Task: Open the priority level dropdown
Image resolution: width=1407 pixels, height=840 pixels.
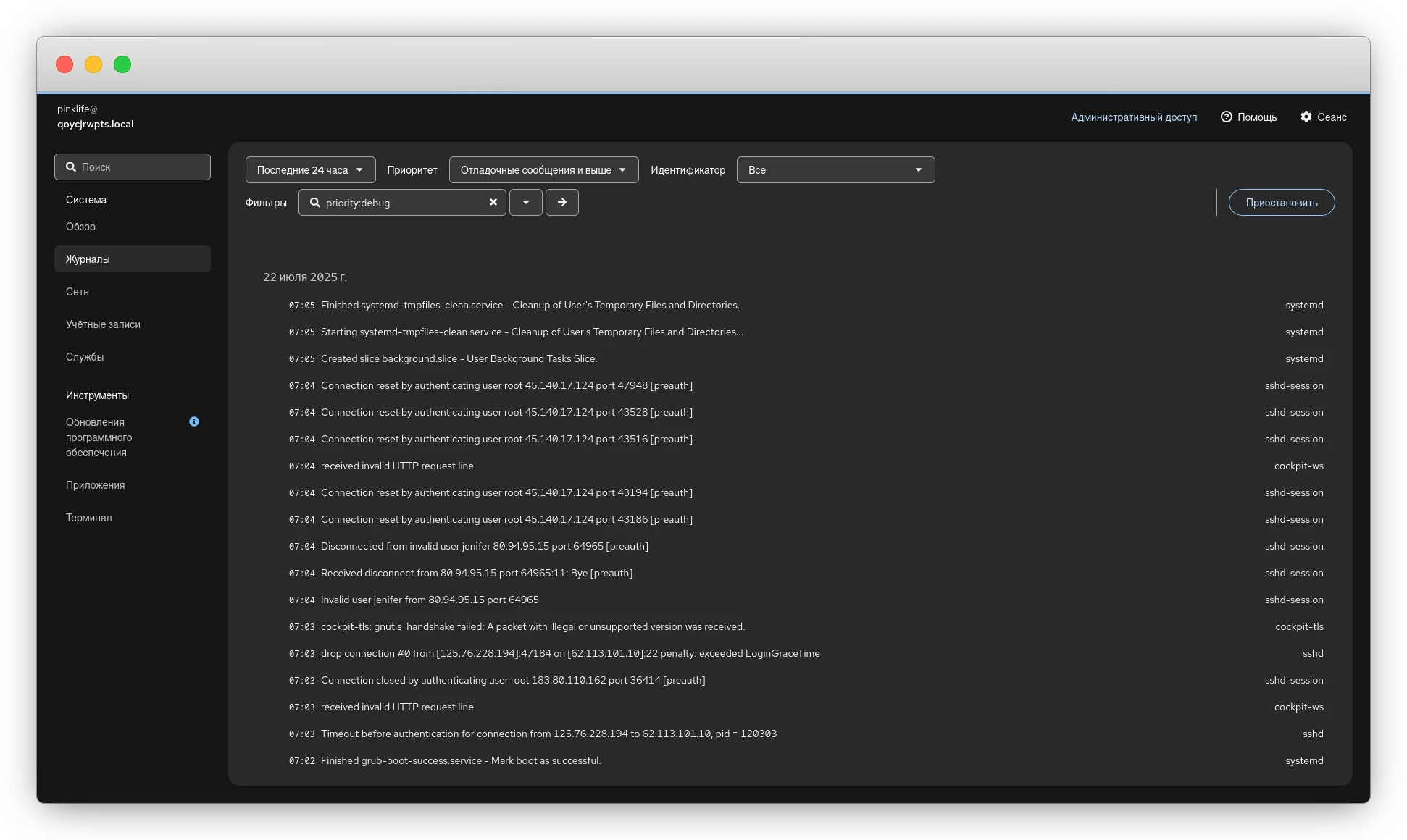Action: point(543,170)
